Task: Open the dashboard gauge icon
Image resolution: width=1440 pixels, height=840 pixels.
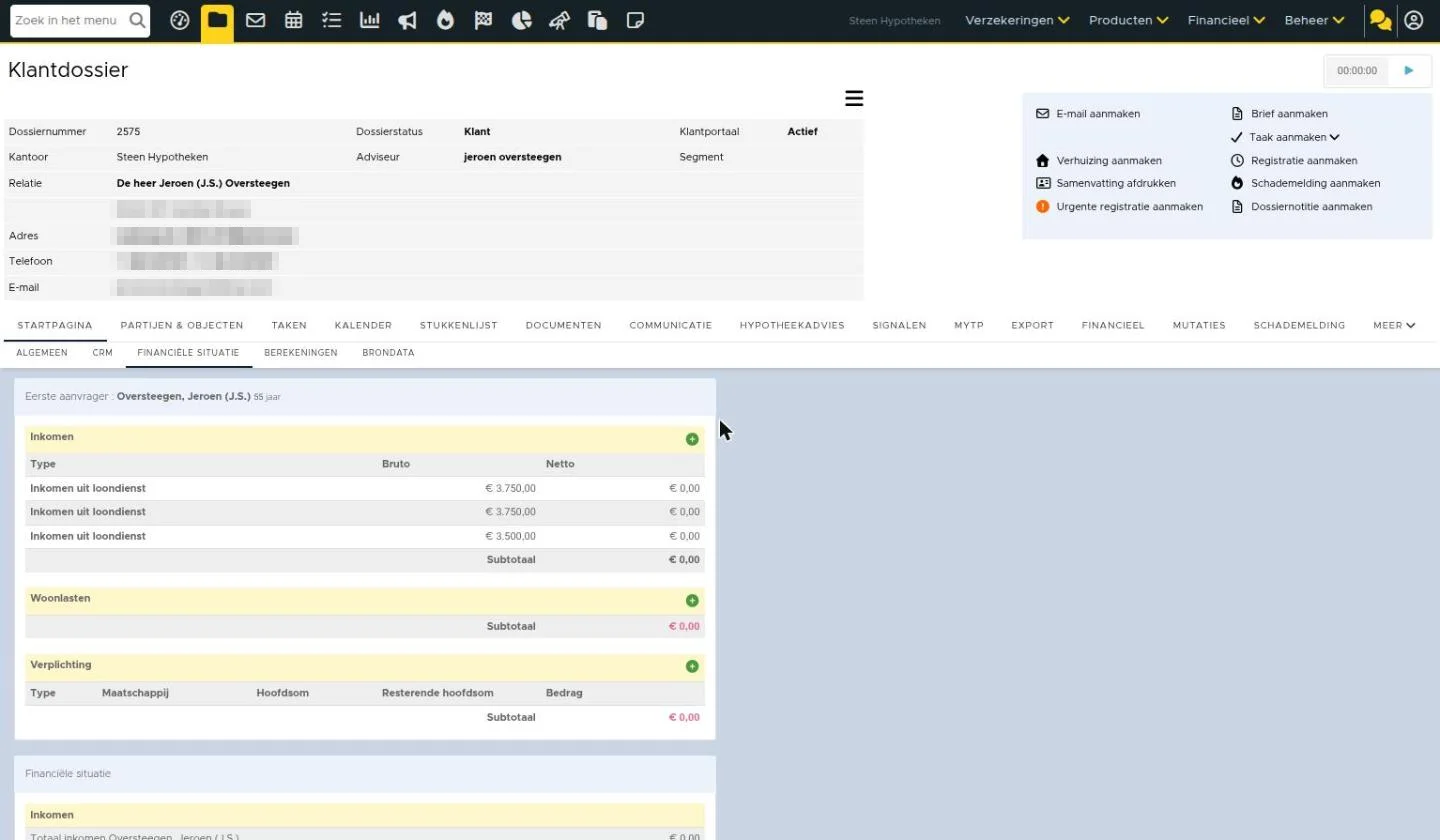Action: (x=180, y=20)
